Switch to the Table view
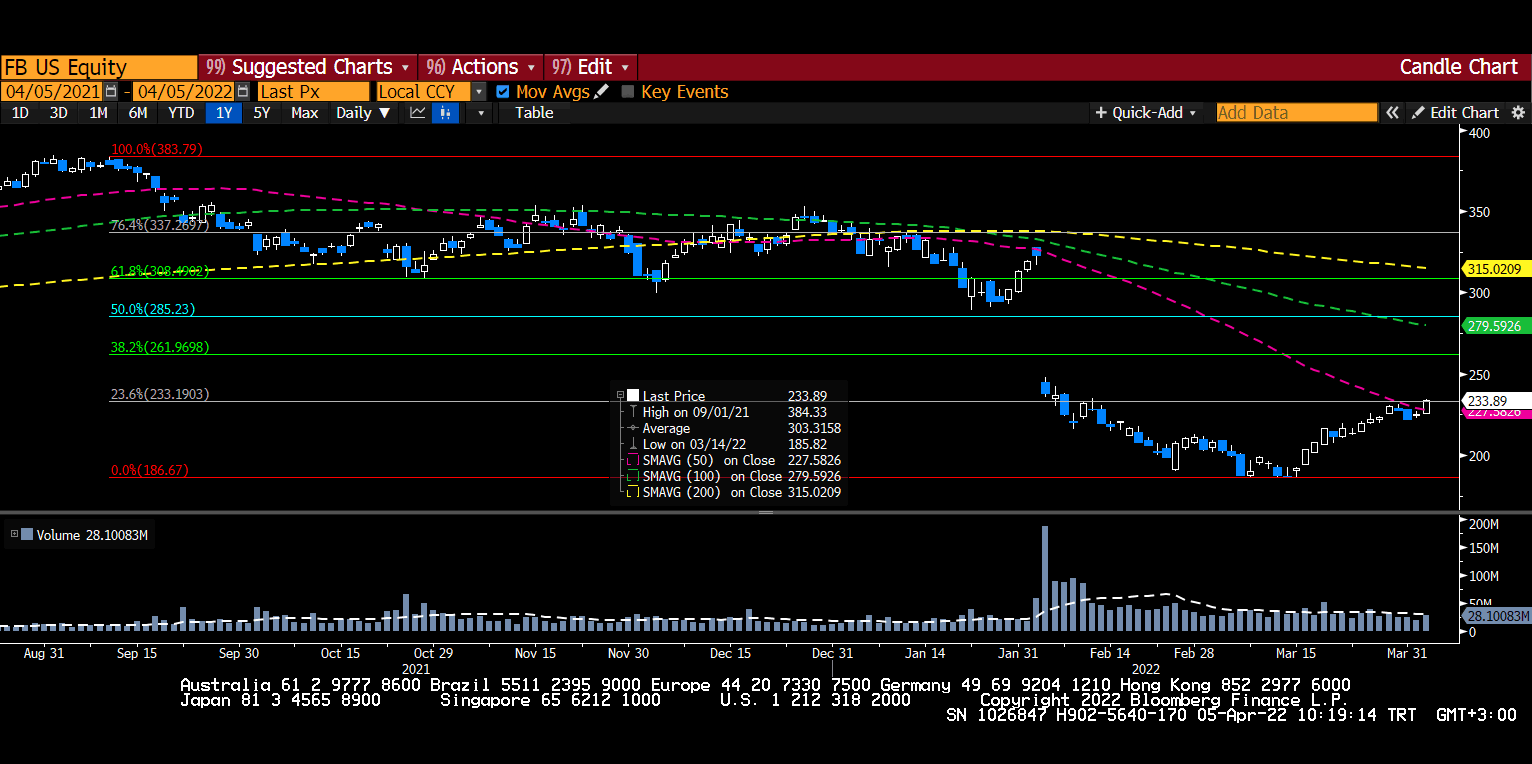 click(x=534, y=113)
